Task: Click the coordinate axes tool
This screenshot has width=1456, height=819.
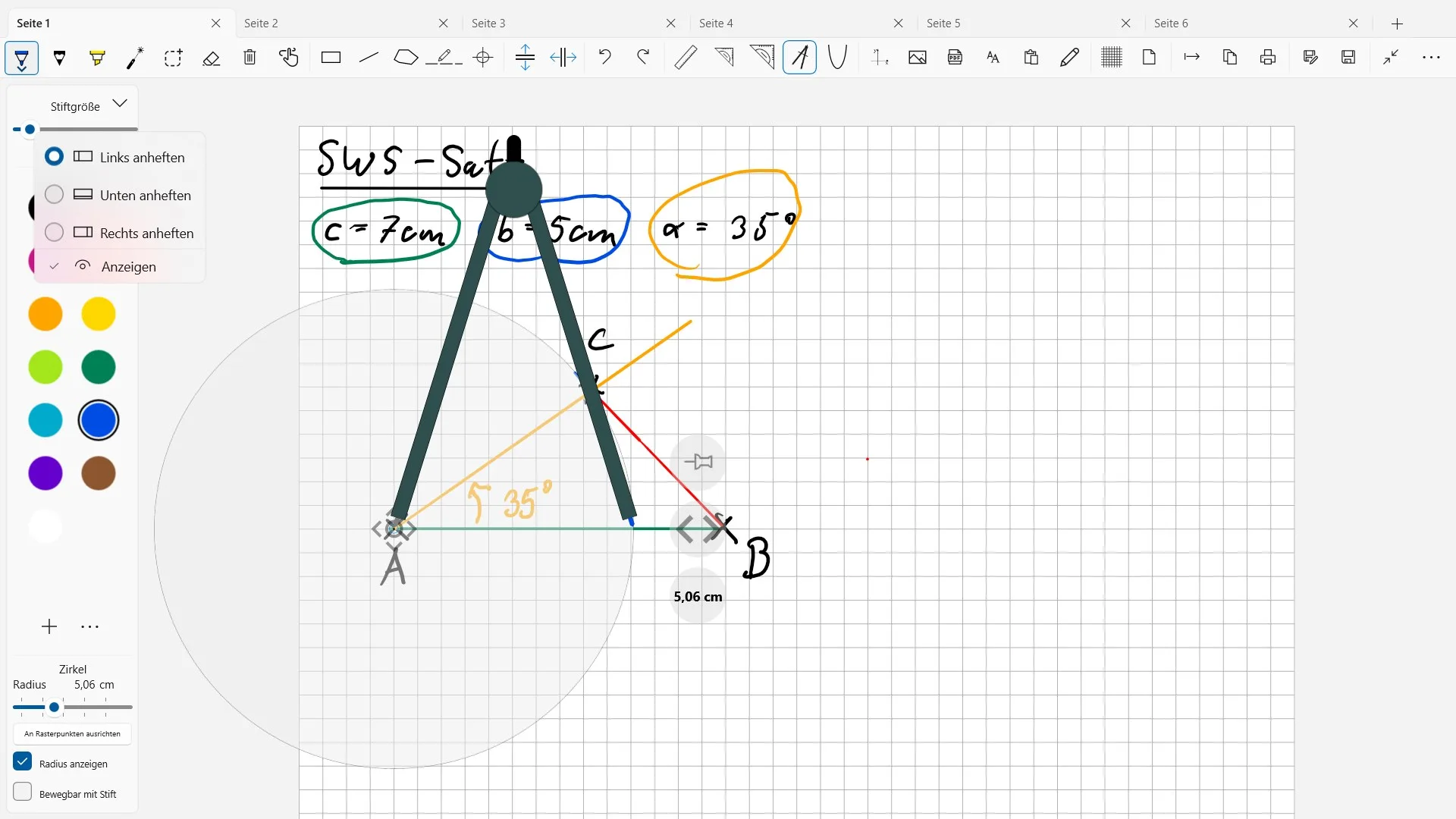Action: tap(880, 58)
